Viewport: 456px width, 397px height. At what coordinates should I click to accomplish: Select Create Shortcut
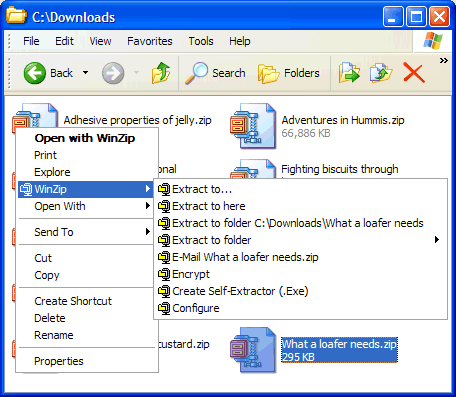click(x=73, y=301)
